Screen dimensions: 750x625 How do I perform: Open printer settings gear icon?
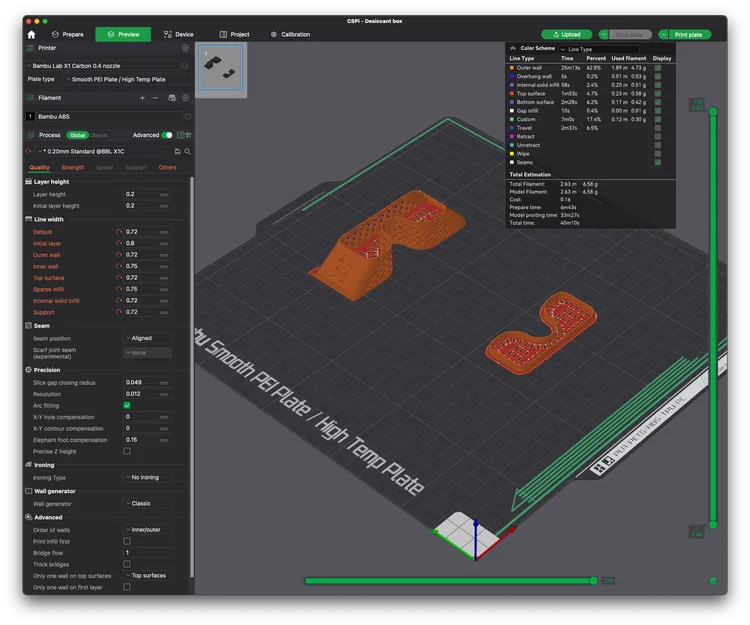click(x=186, y=48)
